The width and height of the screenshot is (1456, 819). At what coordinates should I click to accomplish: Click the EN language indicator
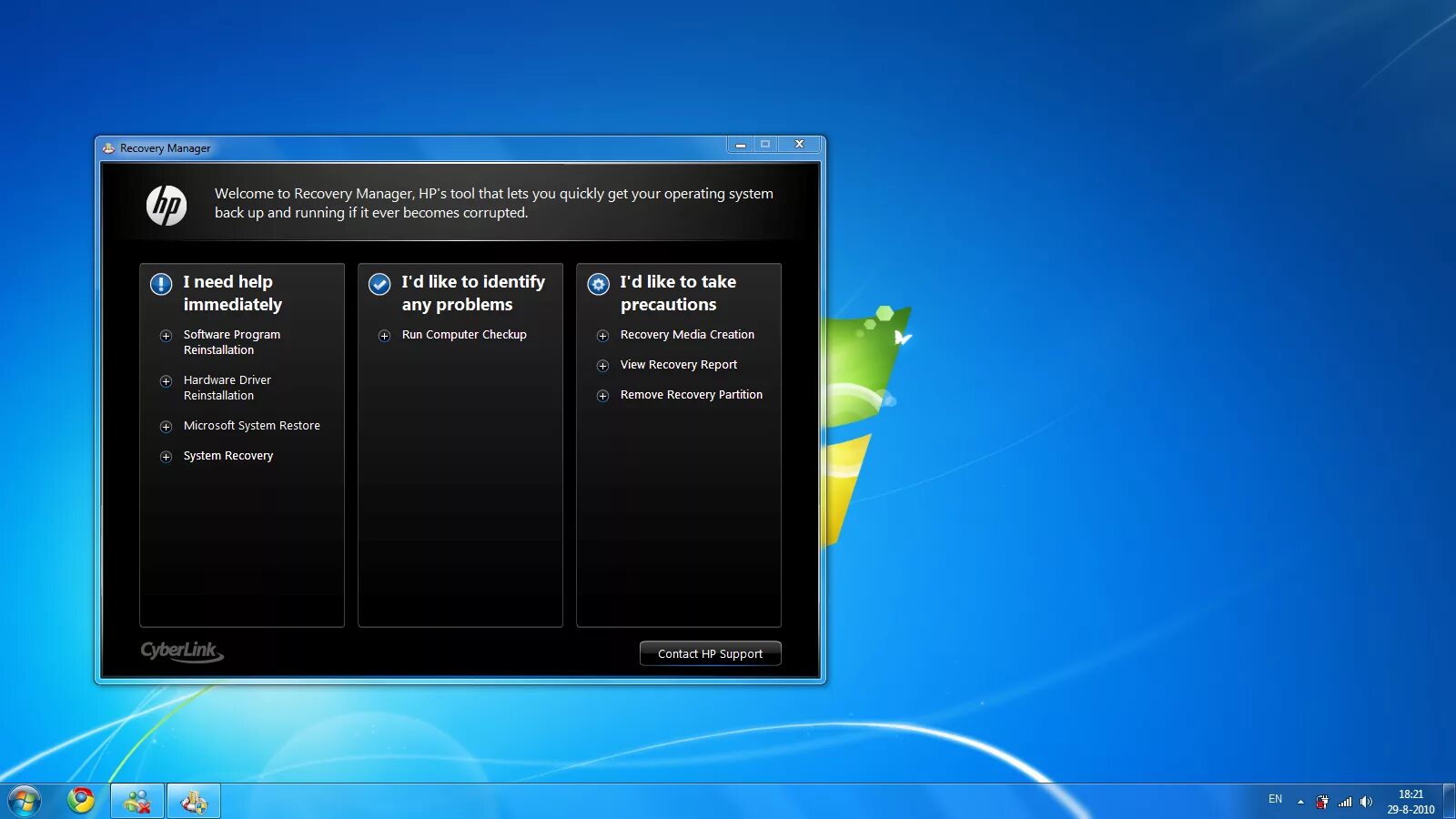click(1275, 800)
